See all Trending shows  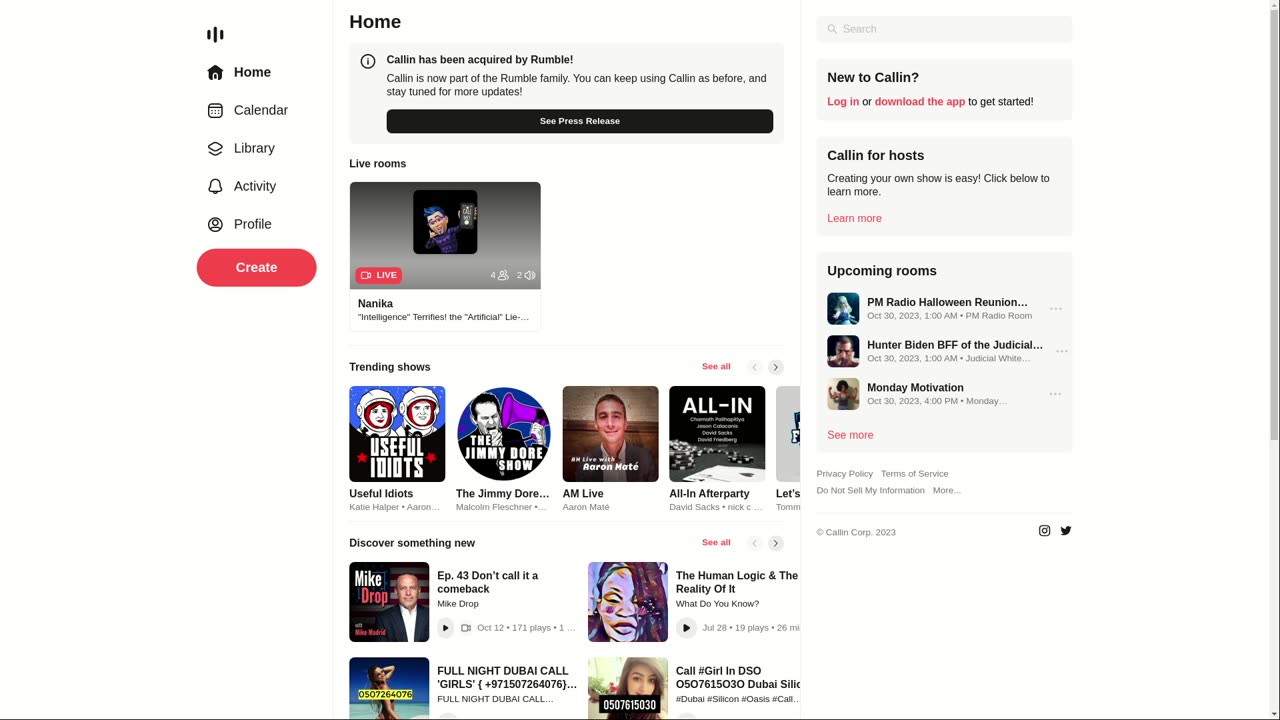[x=716, y=367]
